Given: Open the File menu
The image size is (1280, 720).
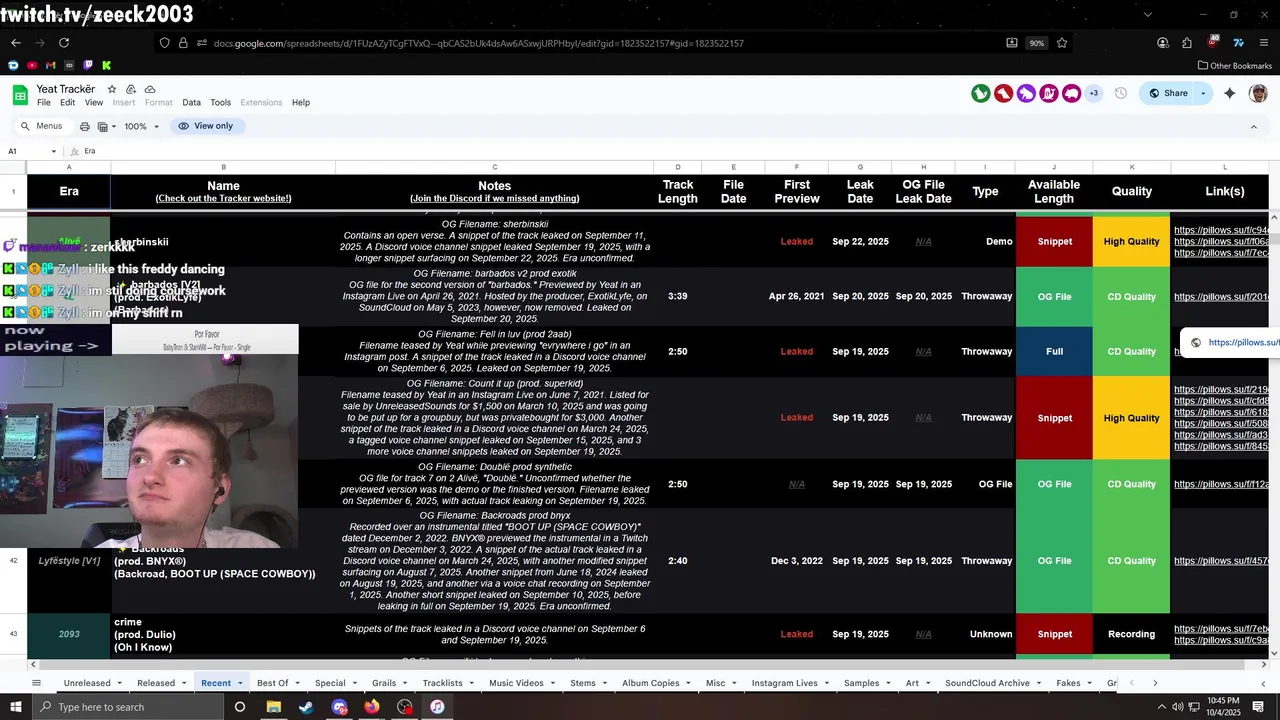Looking at the screenshot, I should (44, 102).
